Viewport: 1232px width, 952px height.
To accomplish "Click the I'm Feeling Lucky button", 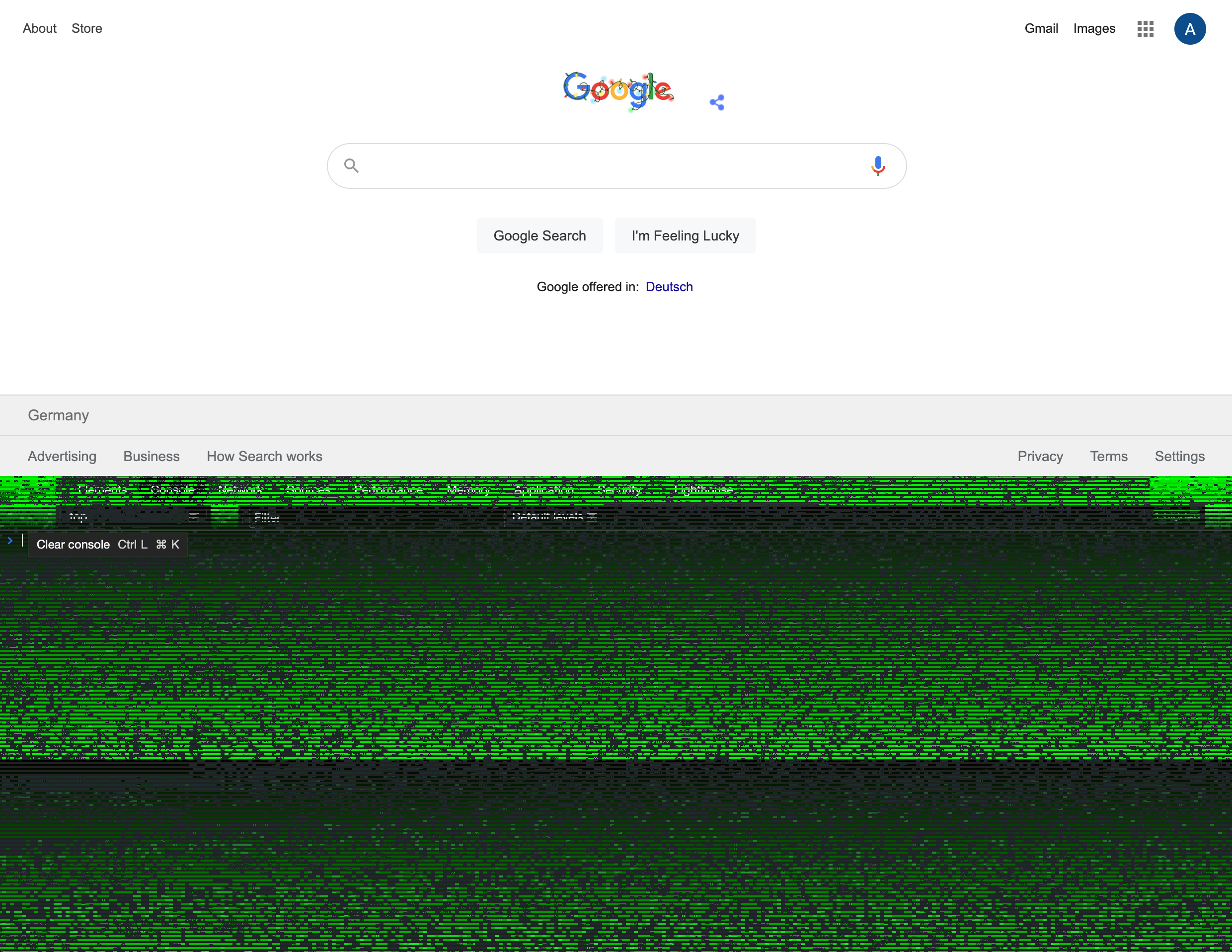I will pos(685,236).
